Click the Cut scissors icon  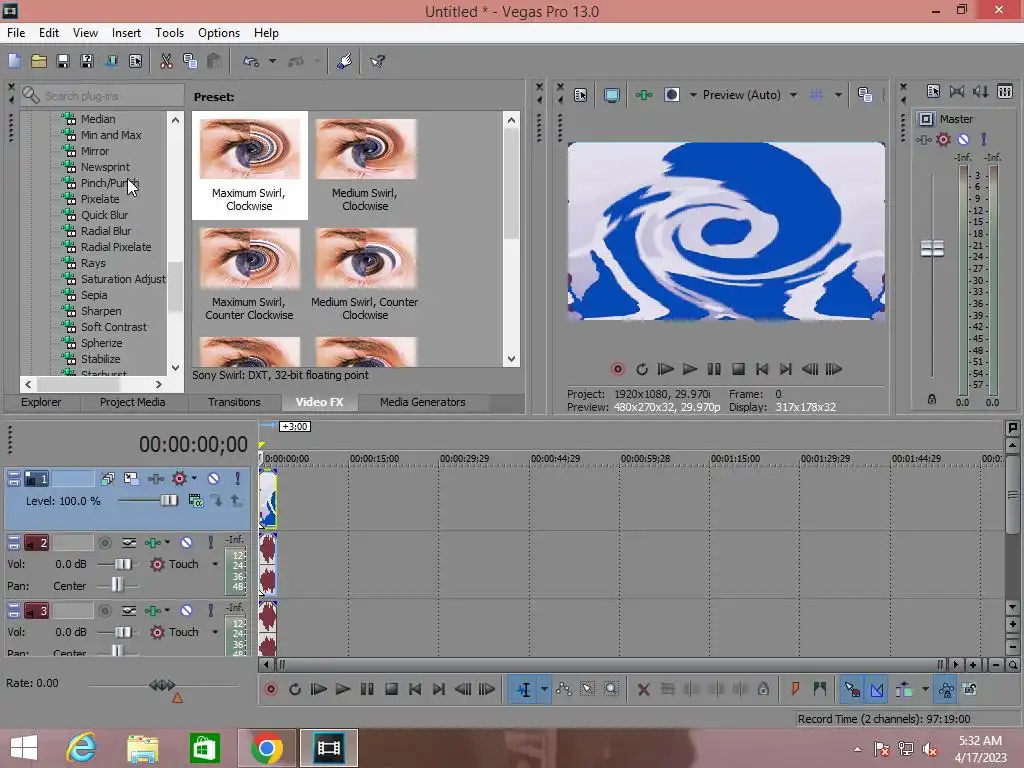point(166,61)
